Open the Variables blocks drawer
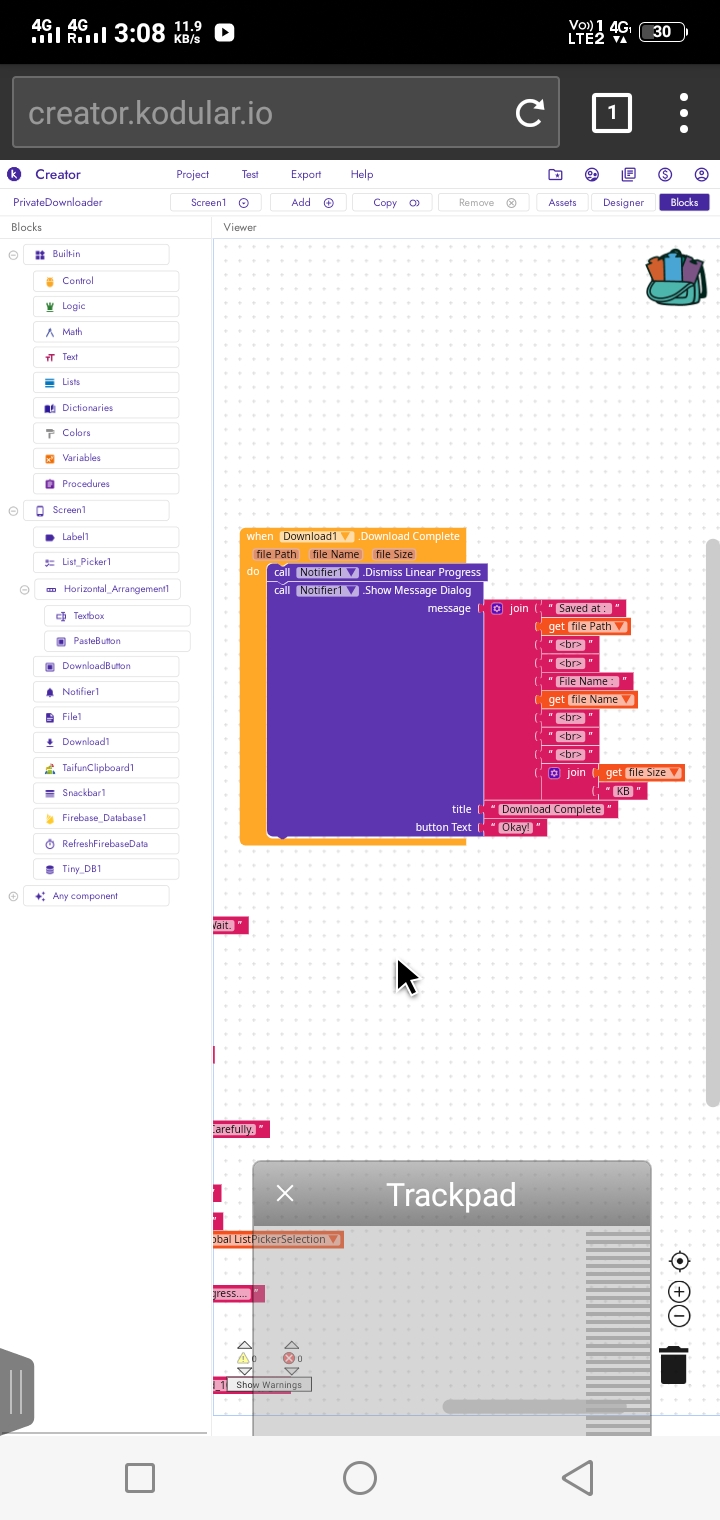This screenshot has height=1520, width=720. 106,458
